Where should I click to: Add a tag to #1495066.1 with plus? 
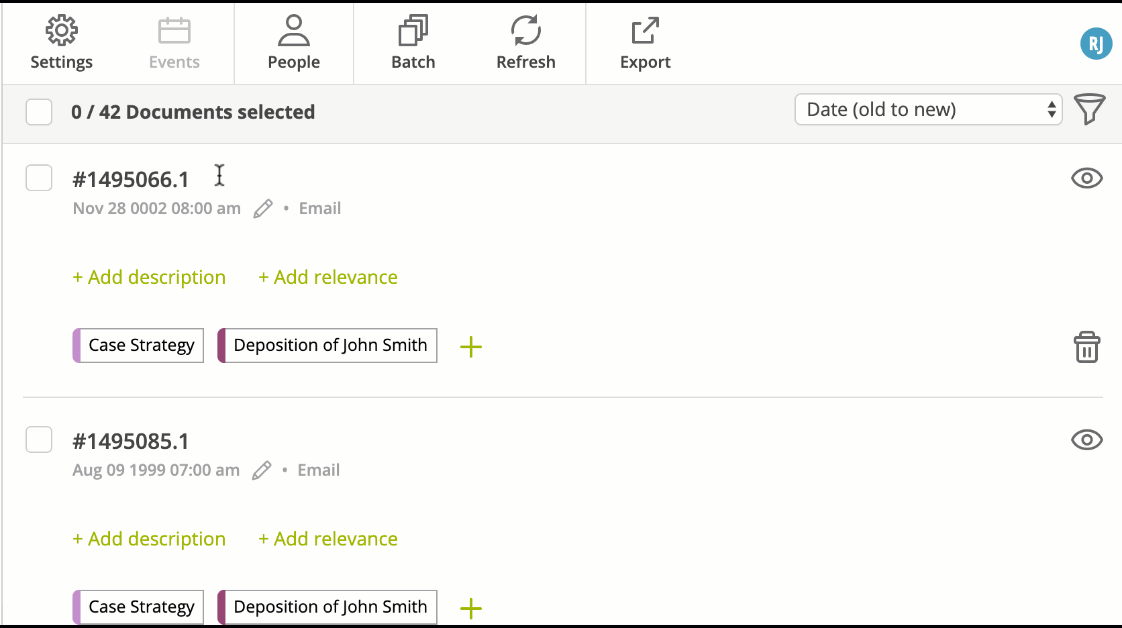471,347
